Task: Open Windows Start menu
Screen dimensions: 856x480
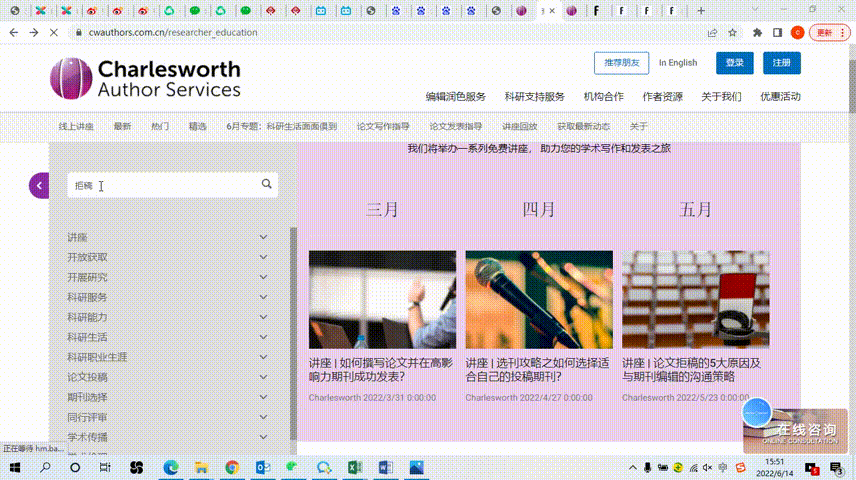Action: click(x=15, y=467)
